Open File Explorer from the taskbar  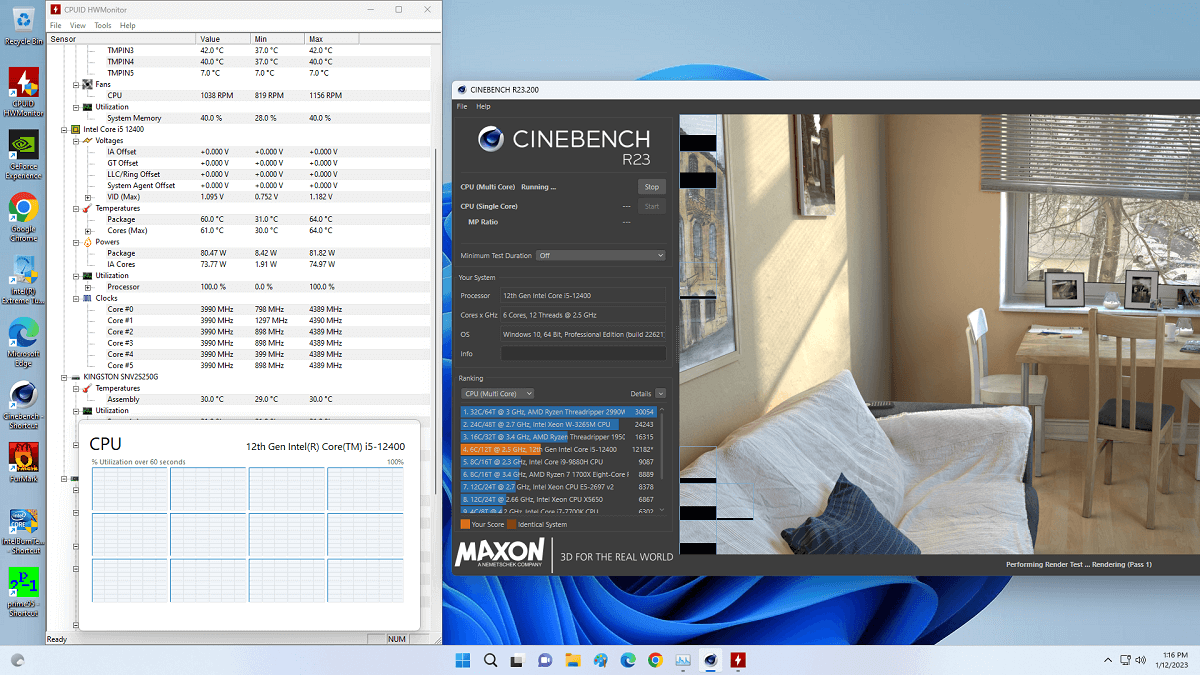point(573,660)
